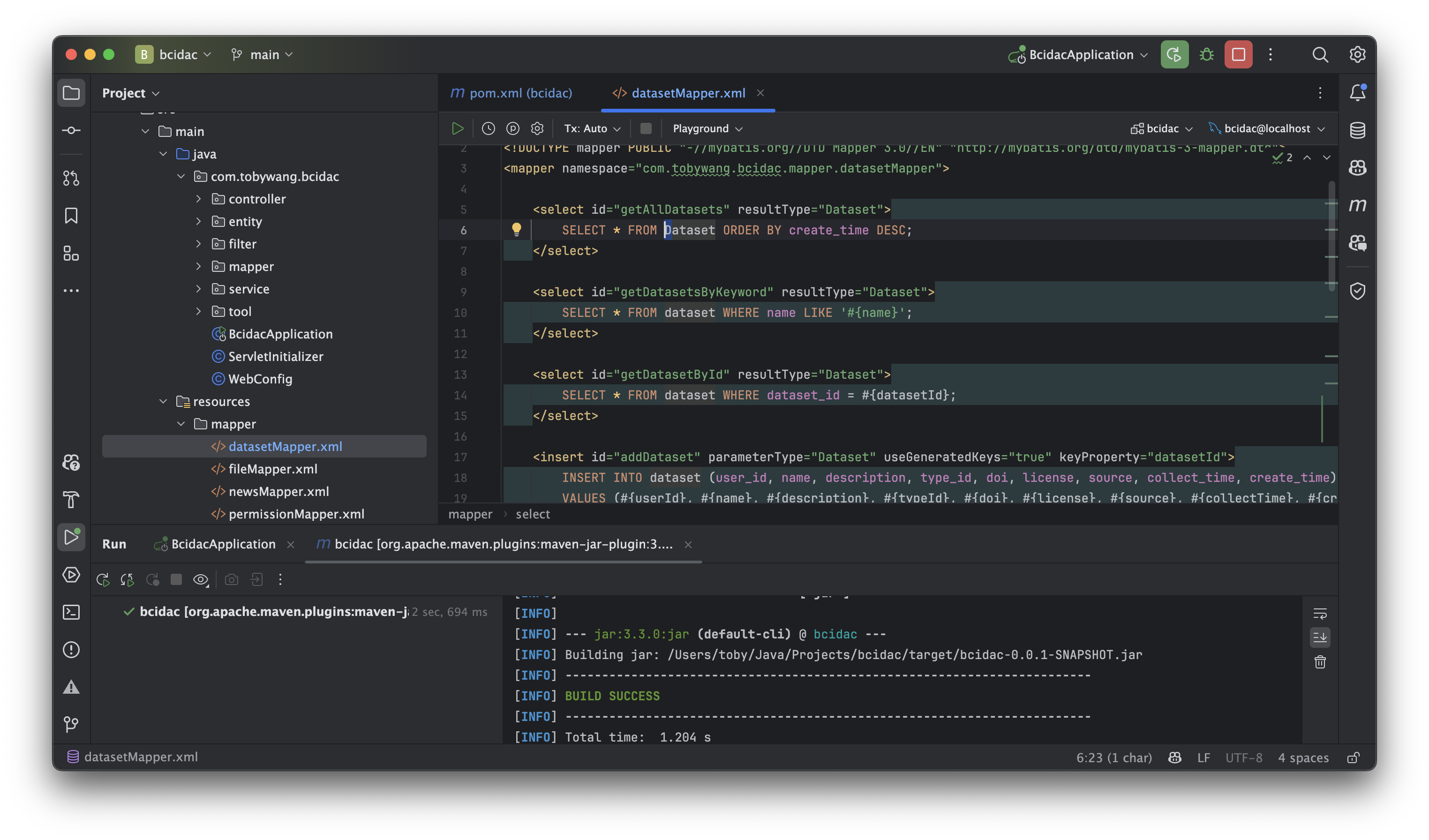Execute the SQL statement with green play
Viewport: 1429px width, 840px height.
pos(458,128)
